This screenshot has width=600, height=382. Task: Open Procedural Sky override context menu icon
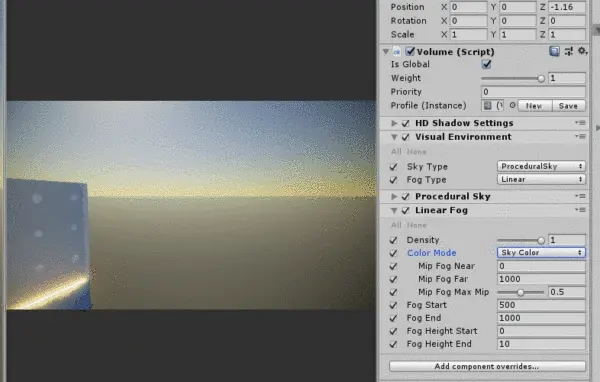[x=580, y=196]
